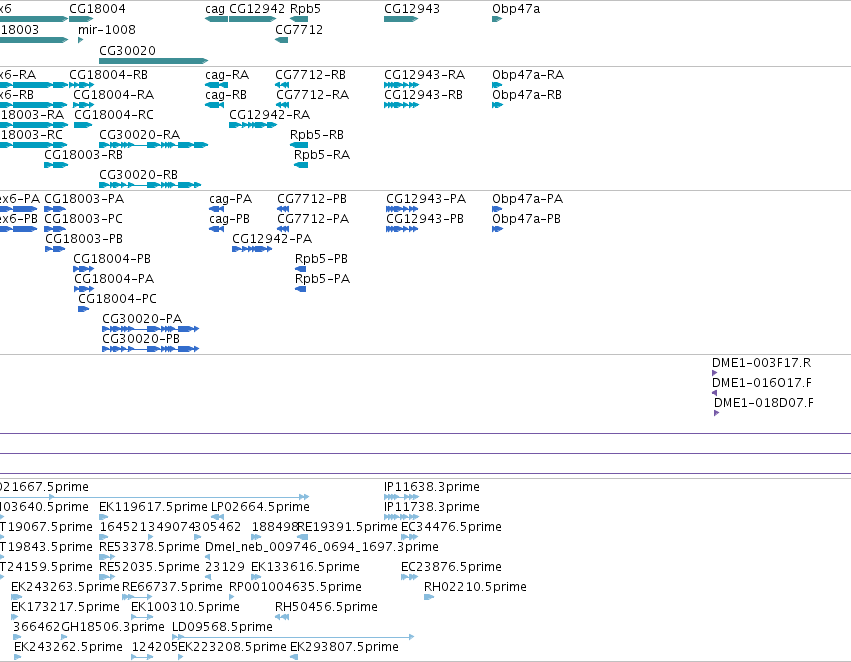The image size is (851, 662).
Task: Click protein CG18003-PB
Action: 84,239
